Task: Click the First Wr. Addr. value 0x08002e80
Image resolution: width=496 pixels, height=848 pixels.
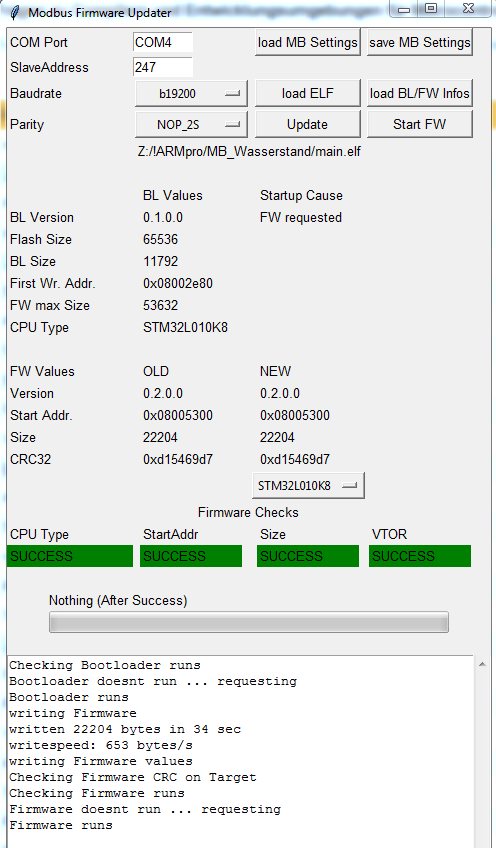Action: [x=178, y=283]
